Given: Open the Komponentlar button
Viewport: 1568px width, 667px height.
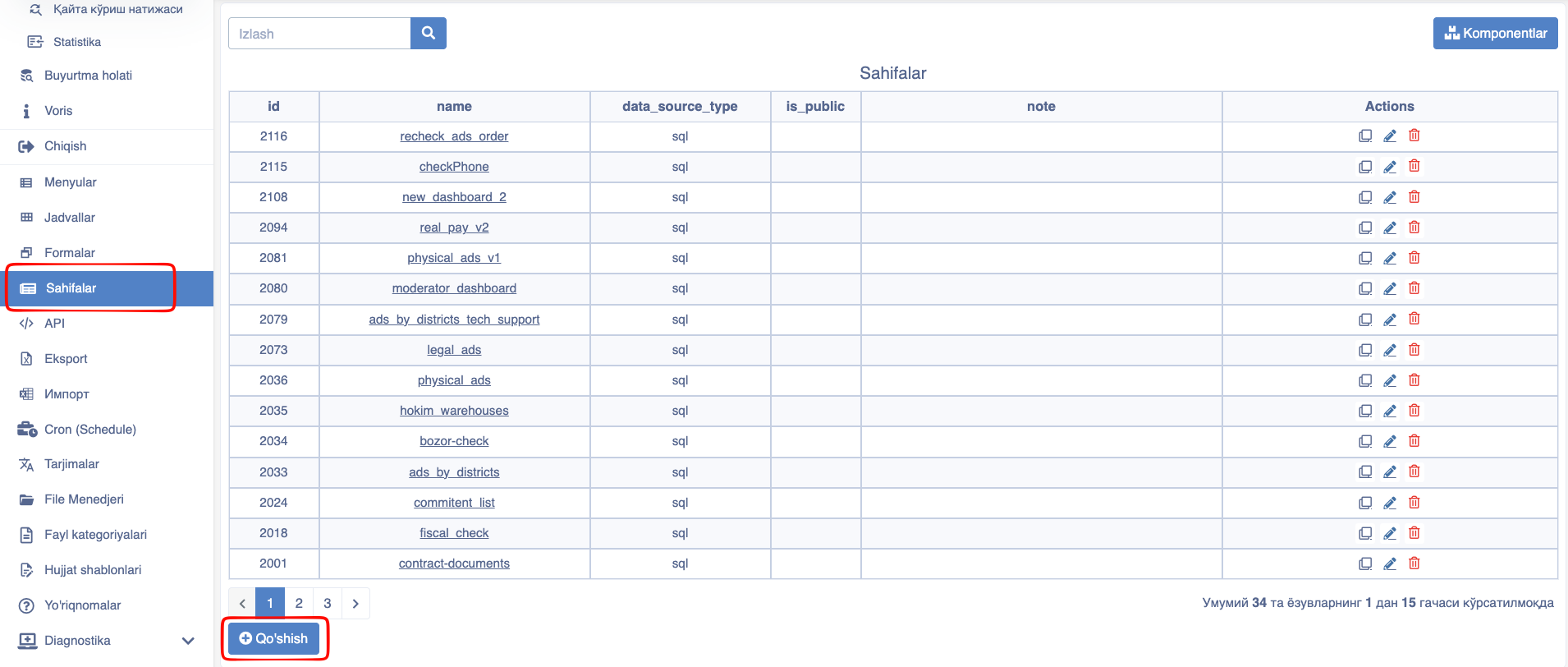Looking at the screenshot, I should tap(1496, 34).
